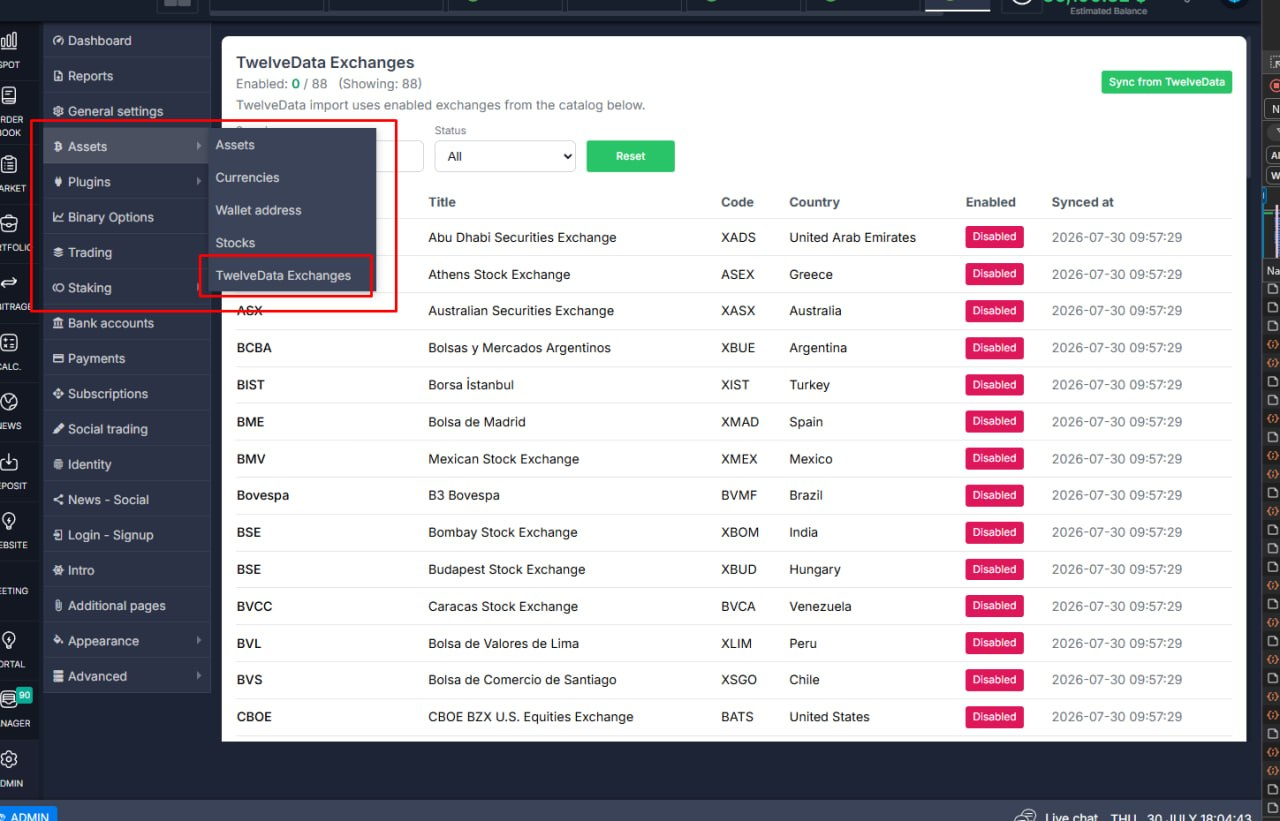Toggle Disabled badge for Borsa İstanbul
This screenshot has height=821, width=1280.
[994, 385]
